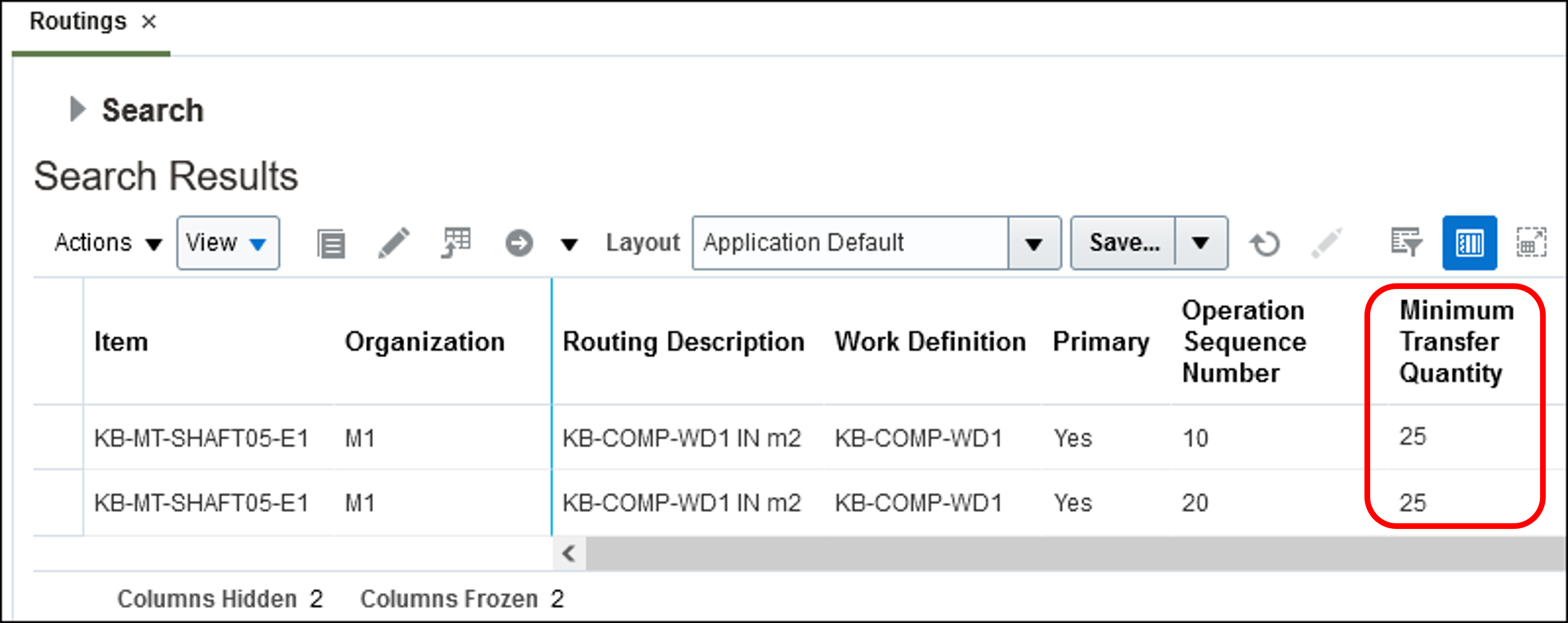Toggle the blue freeze columns button
Screen dimensions: 1568x623
[x=1469, y=243]
